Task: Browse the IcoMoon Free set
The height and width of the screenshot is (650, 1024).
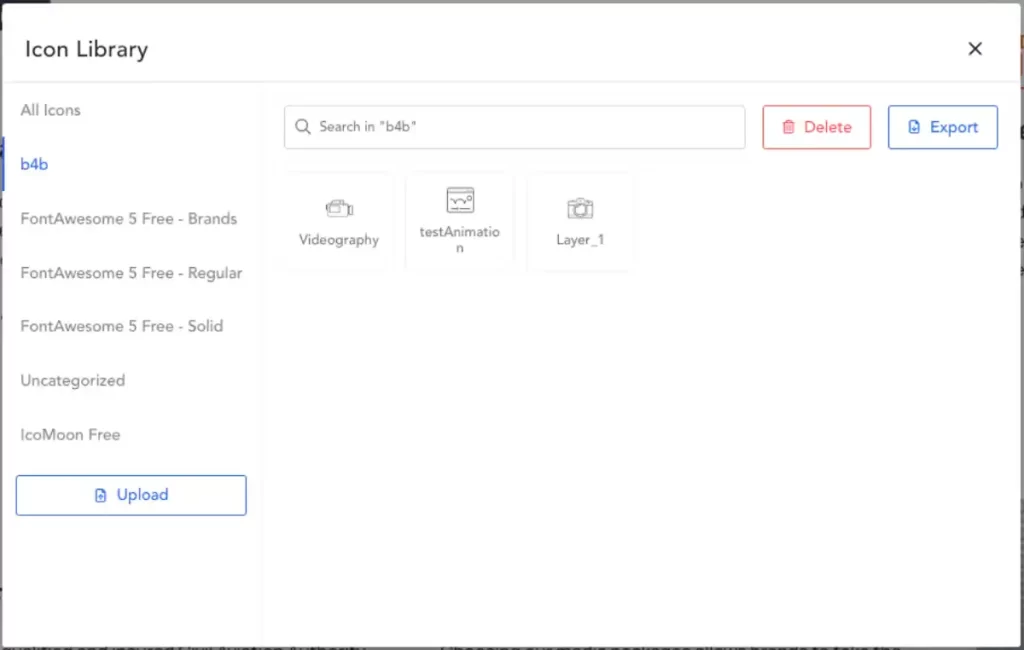Action: [70, 434]
